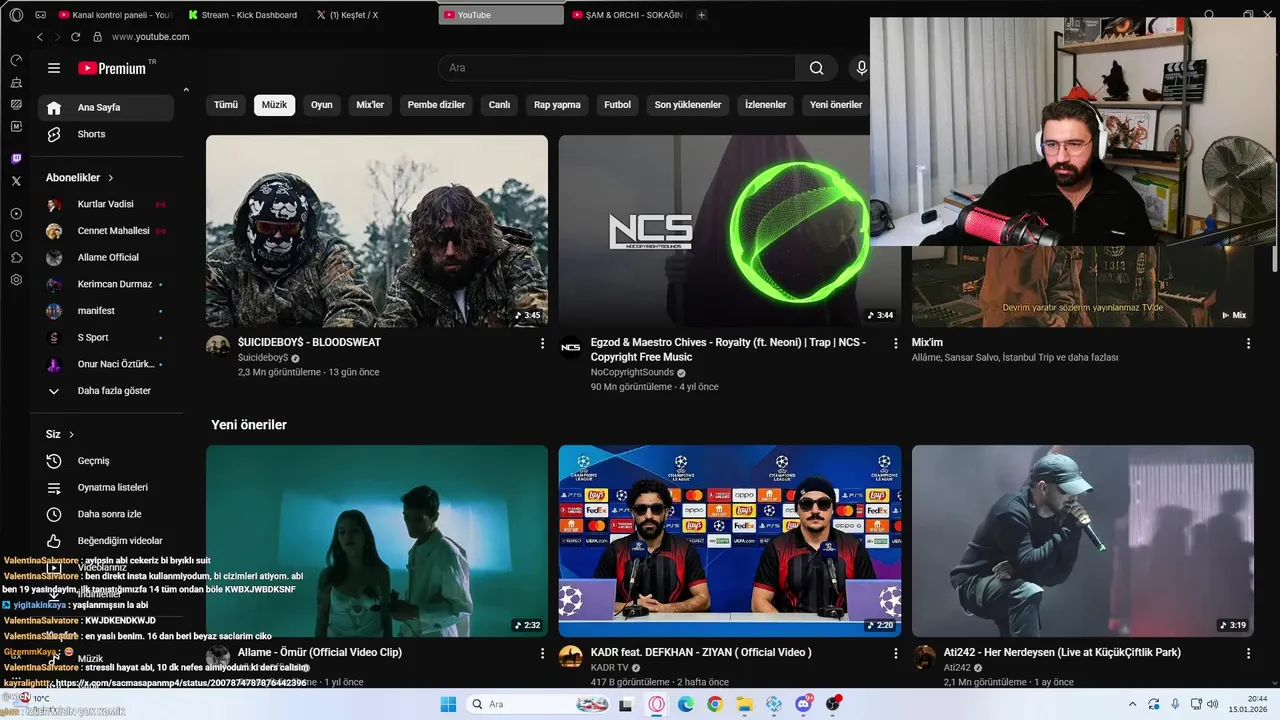Image resolution: width=1280 pixels, height=720 pixels.
Task: Open Opera sidebar history clock
Action: tap(16, 236)
